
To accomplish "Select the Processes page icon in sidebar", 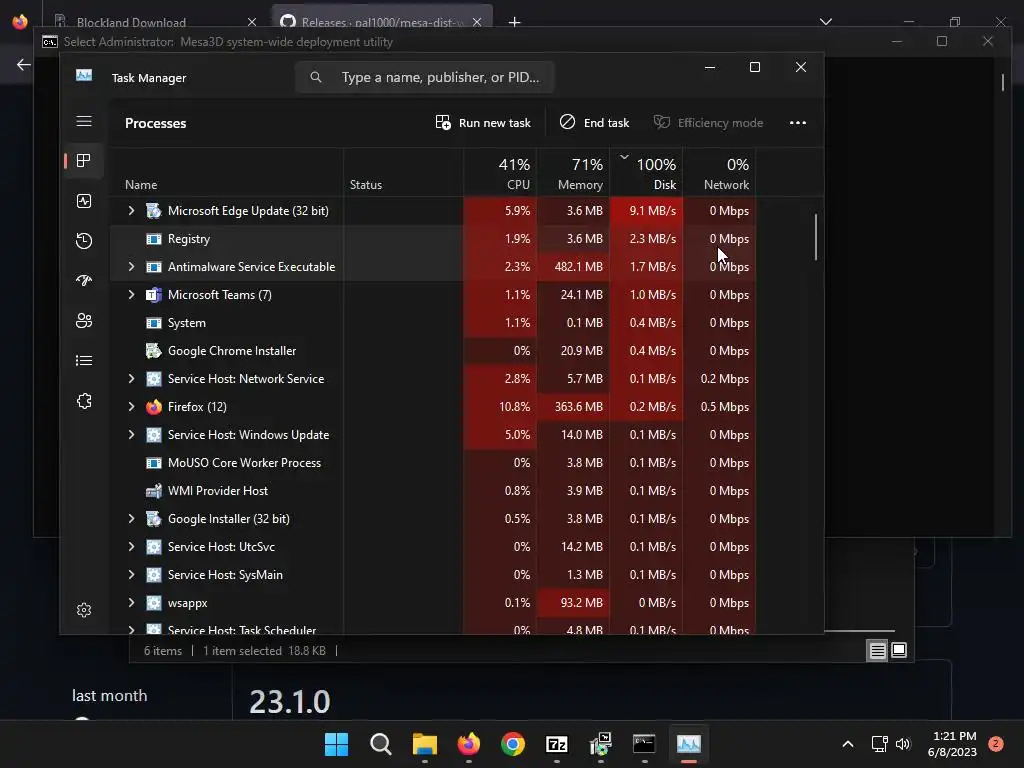I will pos(84,161).
